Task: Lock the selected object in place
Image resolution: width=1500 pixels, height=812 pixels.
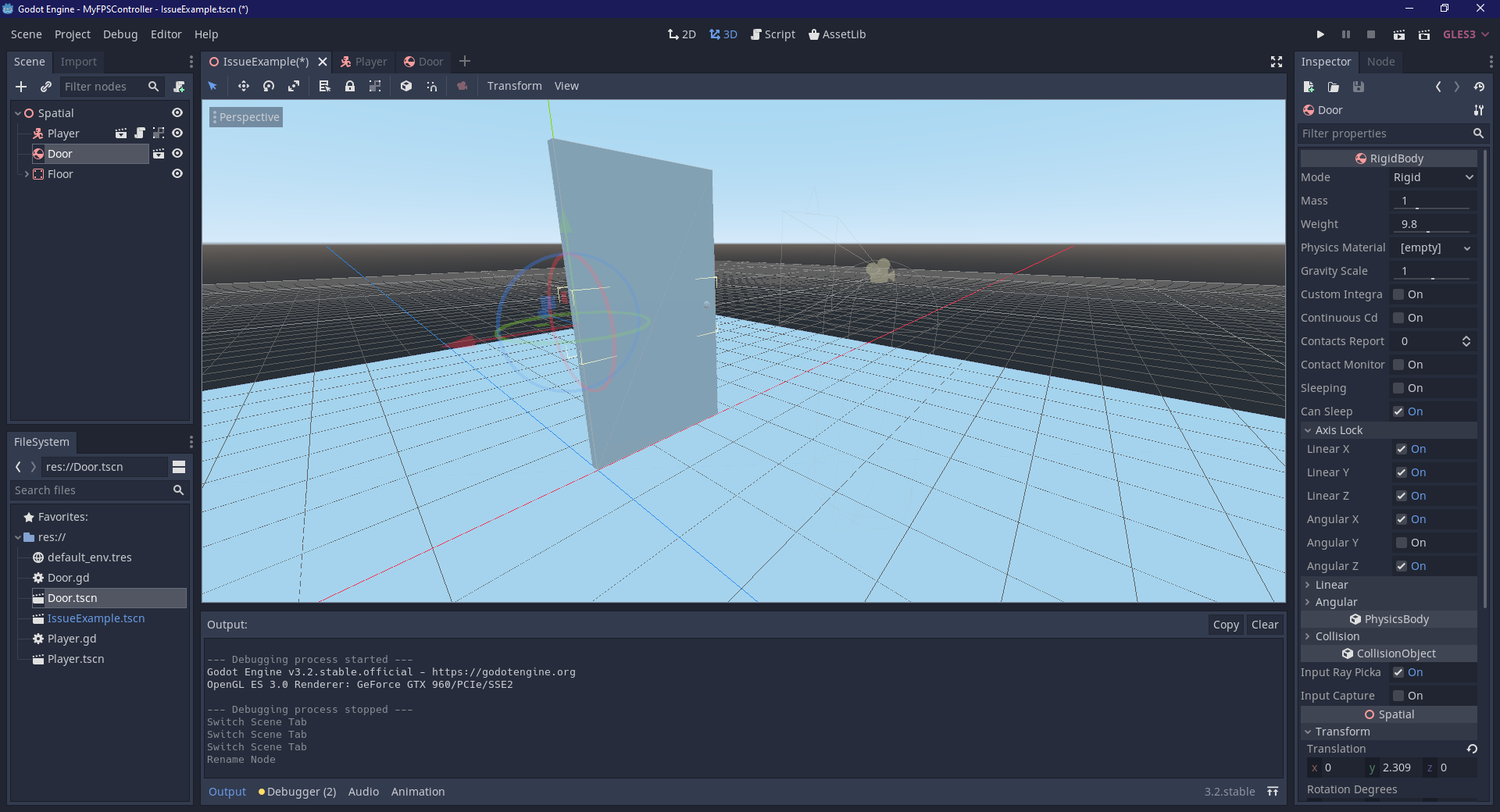Action: [x=350, y=86]
